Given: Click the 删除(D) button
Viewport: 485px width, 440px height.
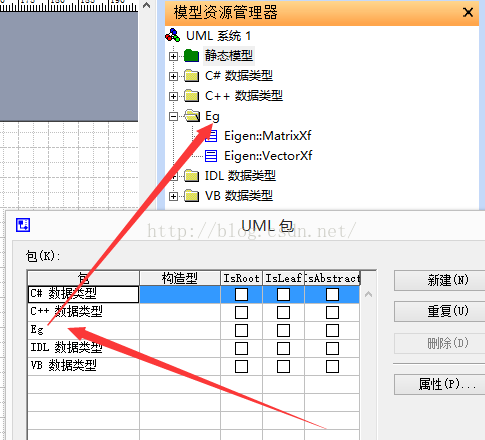Looking at the screenshot, I should [439, 343].
